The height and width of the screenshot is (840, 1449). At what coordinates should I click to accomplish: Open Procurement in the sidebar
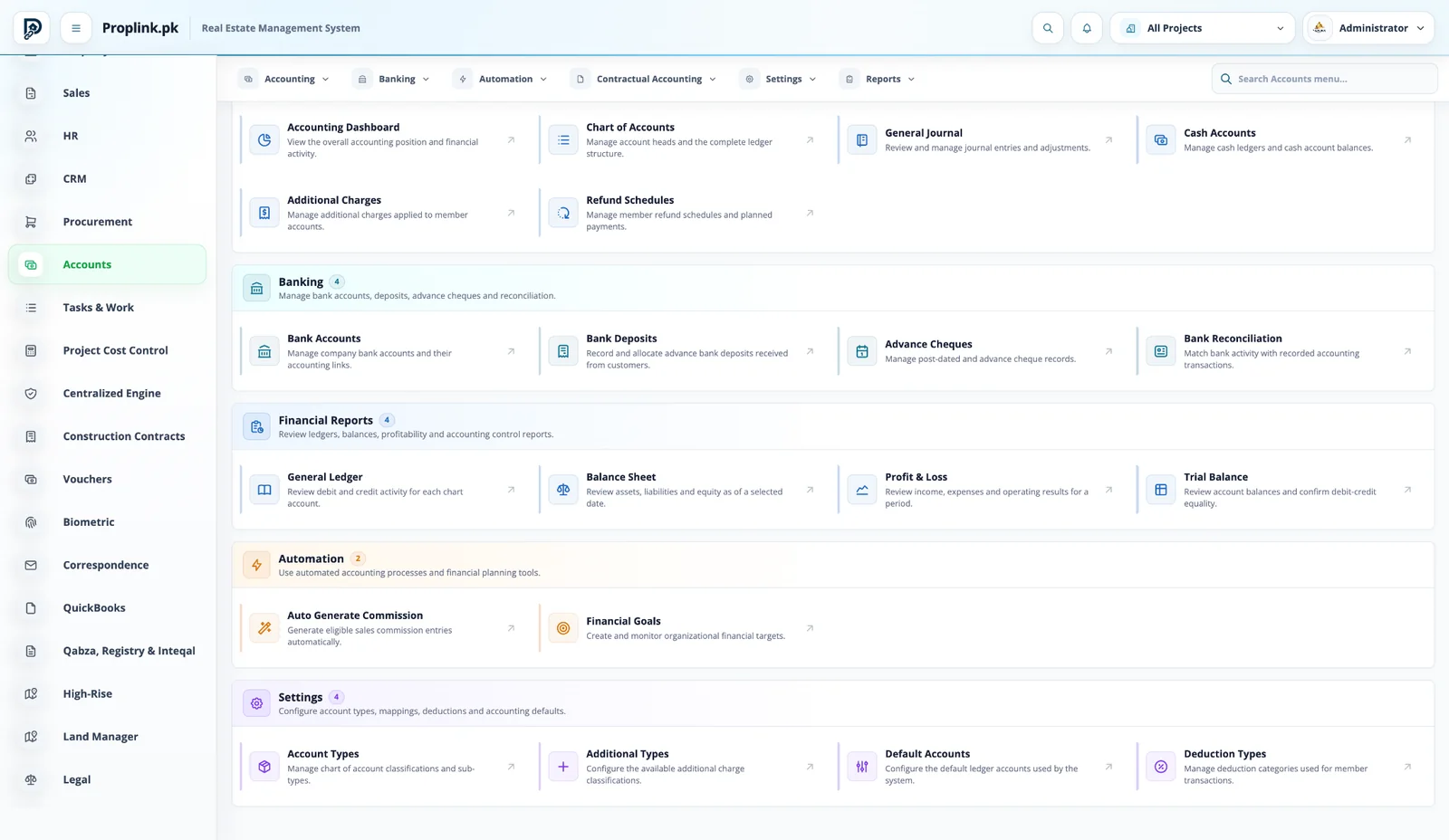[107, 222]
